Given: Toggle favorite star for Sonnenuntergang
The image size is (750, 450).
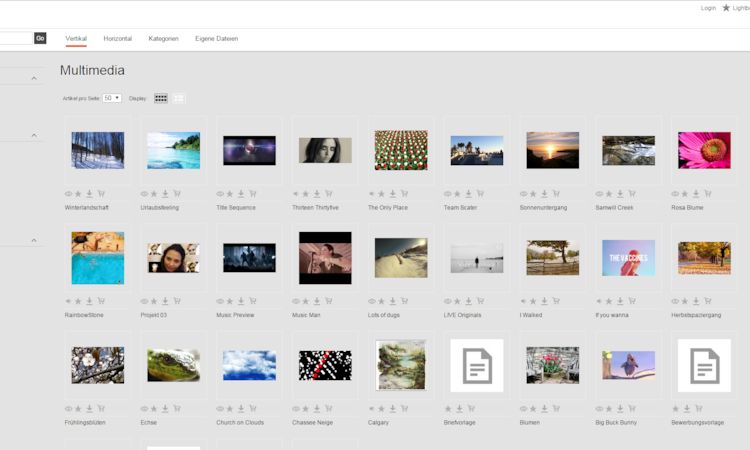Looking at the screenshot, I should pyautogui.click(x=533, y=194).
